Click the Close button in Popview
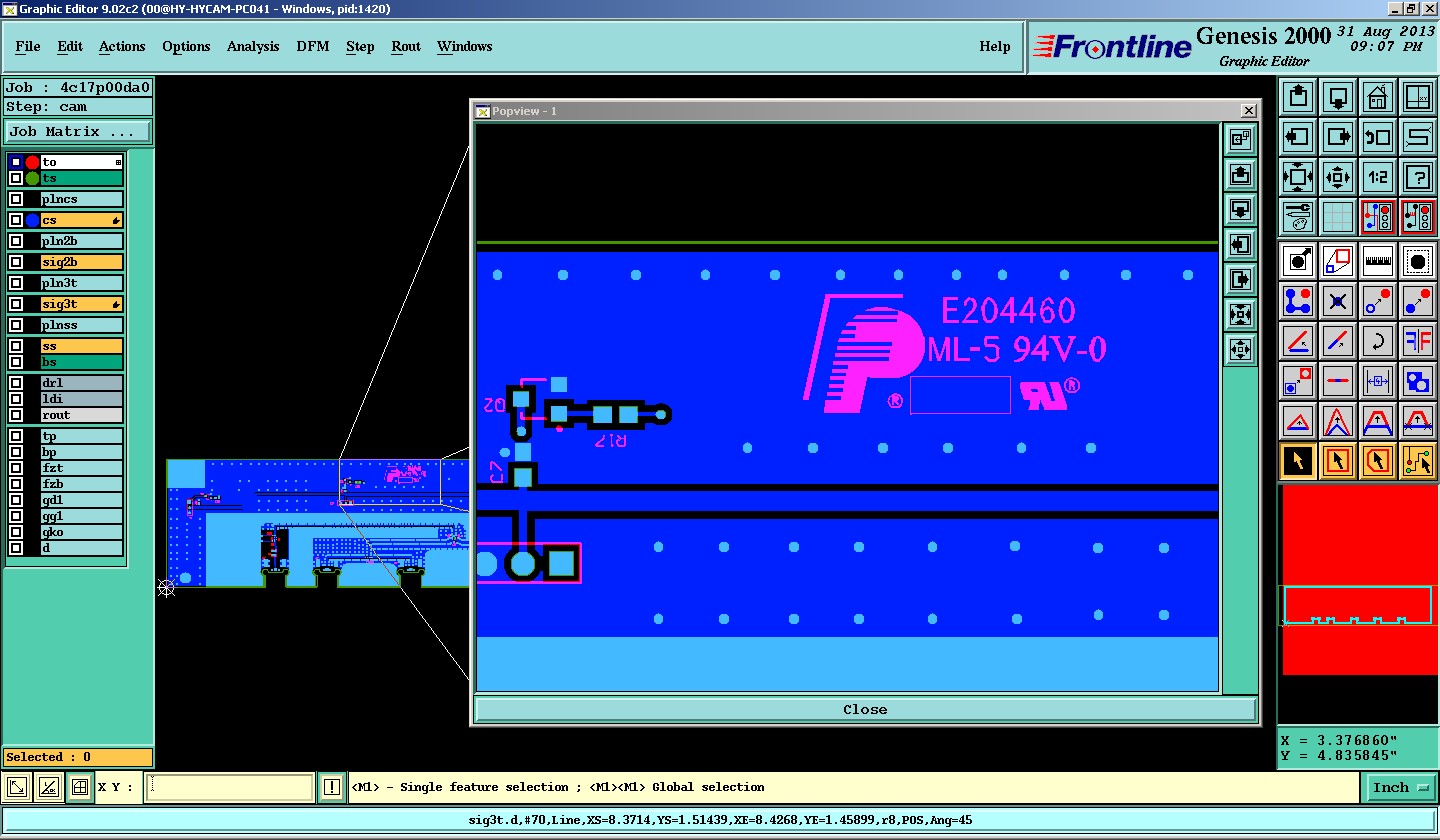The width and height of the screenshot is (1440, 840). pos(865,709)
